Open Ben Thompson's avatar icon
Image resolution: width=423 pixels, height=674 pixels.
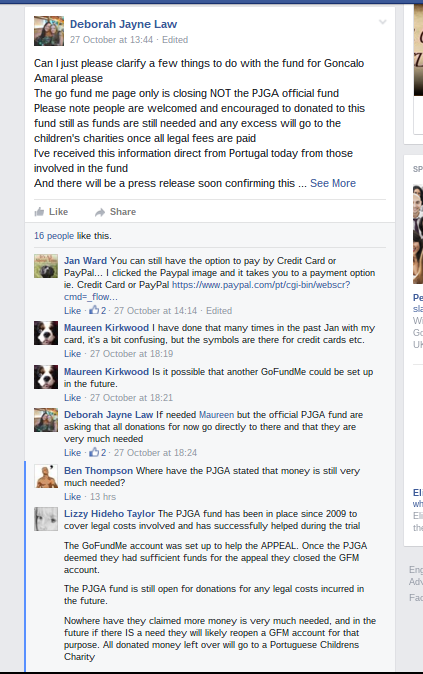pos(46,476)
